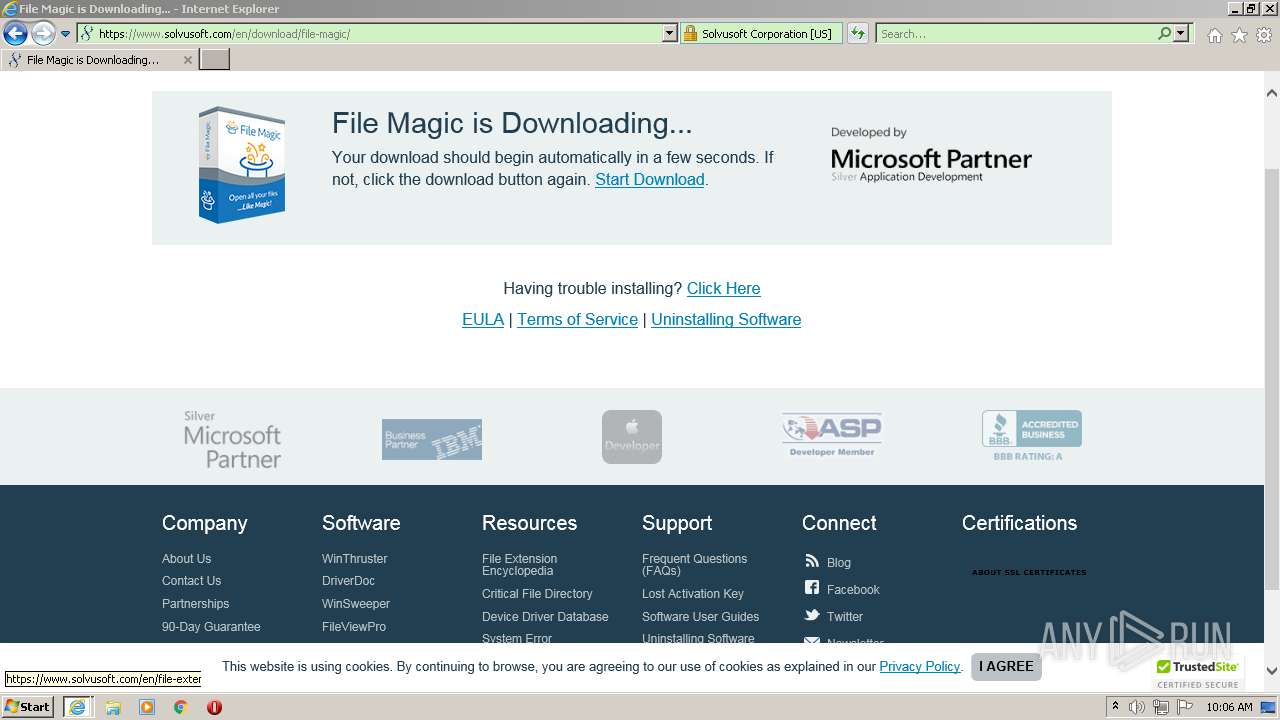Click the Windows Start button

28,707
